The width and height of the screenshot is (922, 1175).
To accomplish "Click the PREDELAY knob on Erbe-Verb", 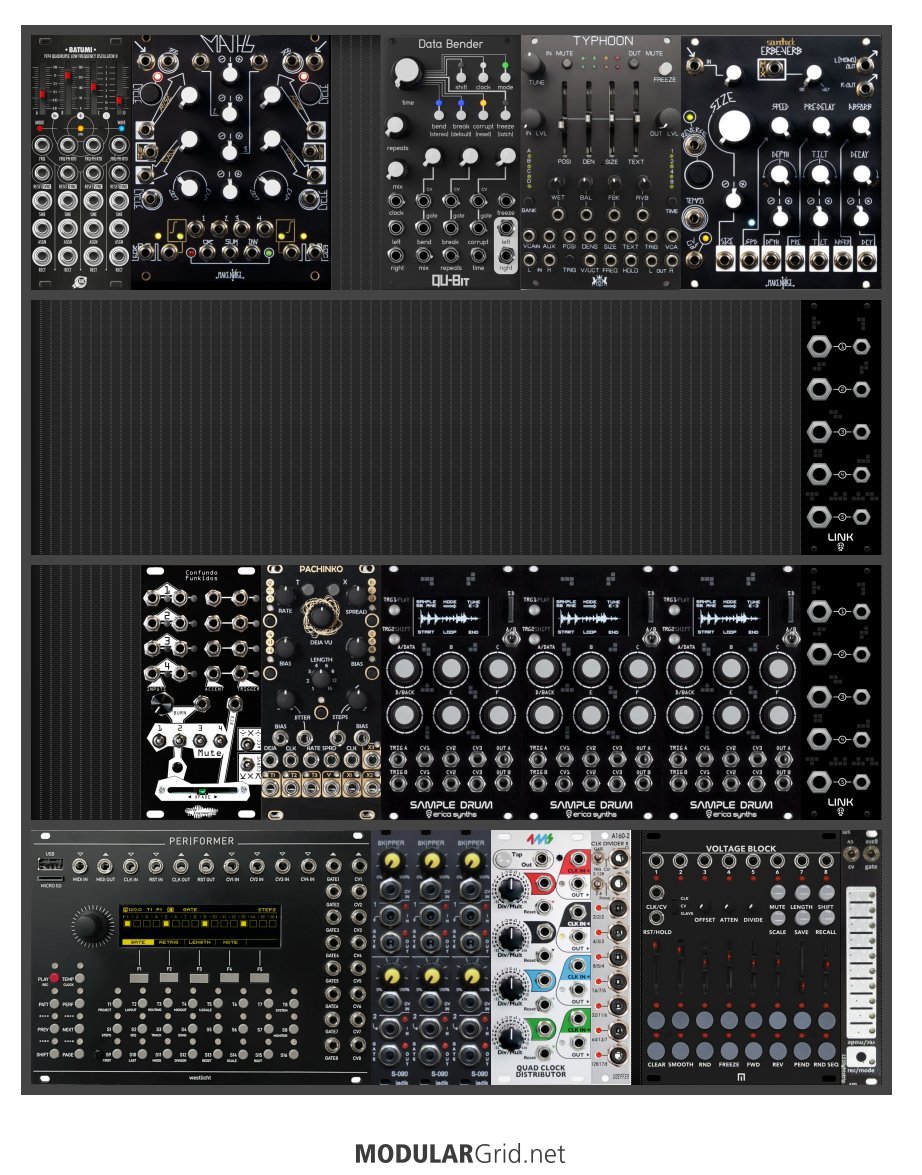I will coord(820,126).
